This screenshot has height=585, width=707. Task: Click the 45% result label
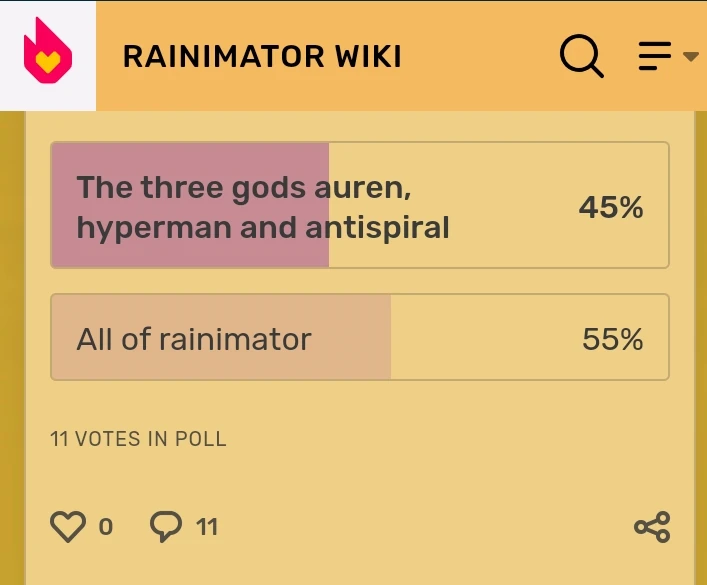pos(611,207)
